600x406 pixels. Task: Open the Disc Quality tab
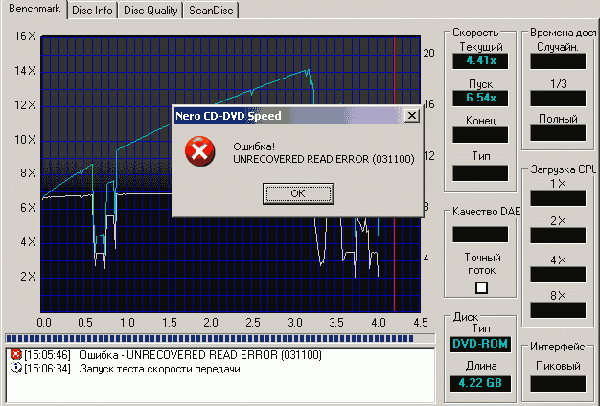tap(150, 10)
